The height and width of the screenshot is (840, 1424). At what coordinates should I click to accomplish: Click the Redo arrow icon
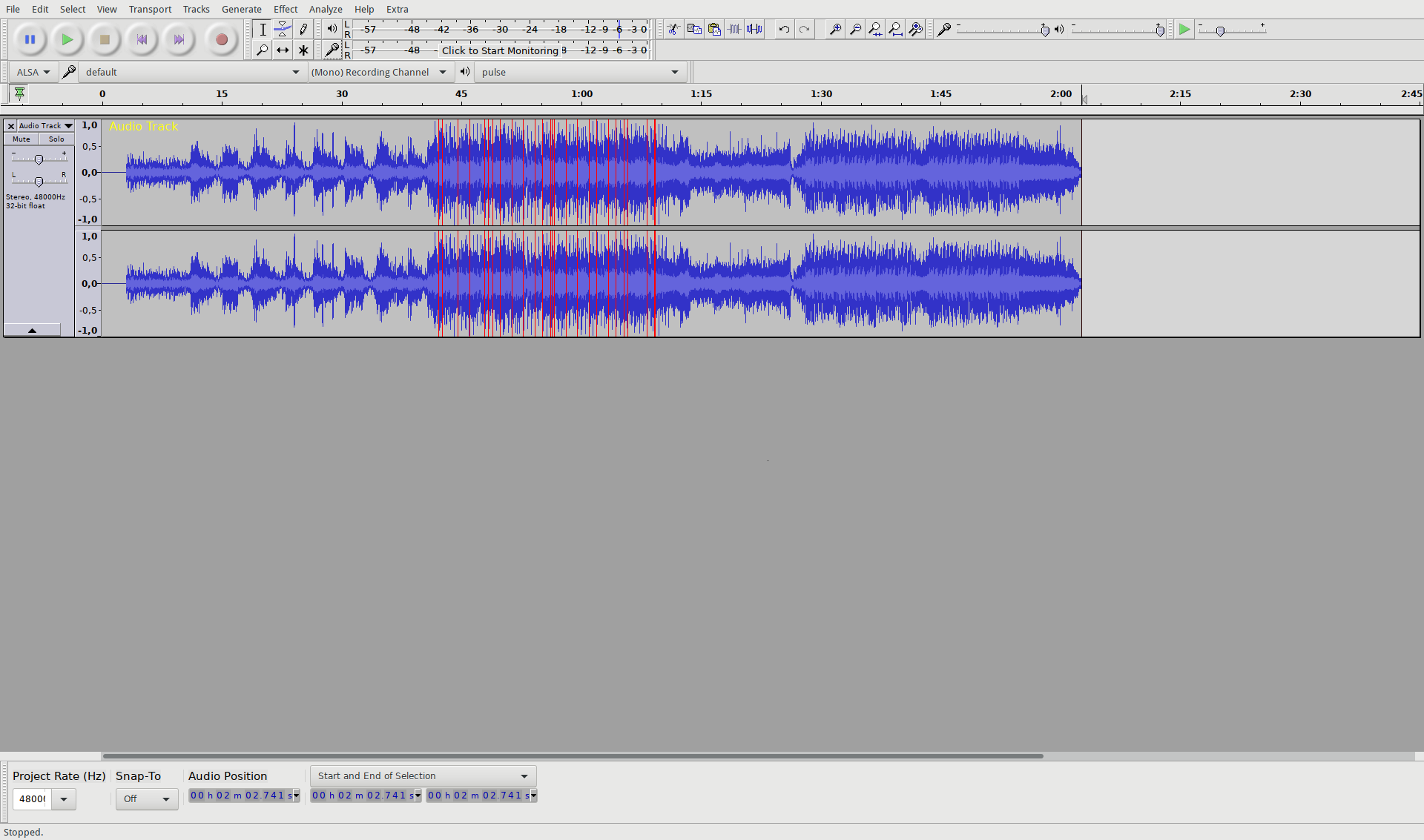[x=804, y=30]
